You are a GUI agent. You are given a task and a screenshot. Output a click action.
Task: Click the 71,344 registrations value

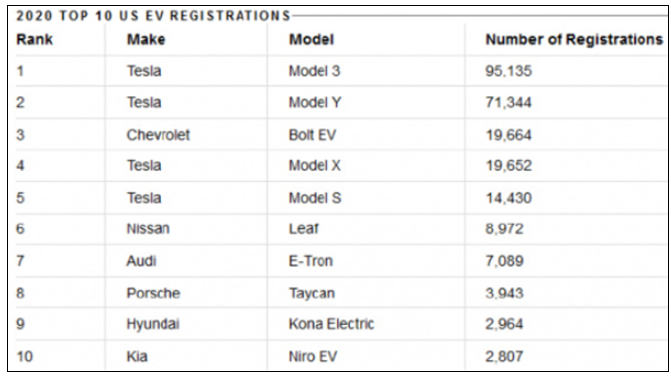tap(508, 103)
